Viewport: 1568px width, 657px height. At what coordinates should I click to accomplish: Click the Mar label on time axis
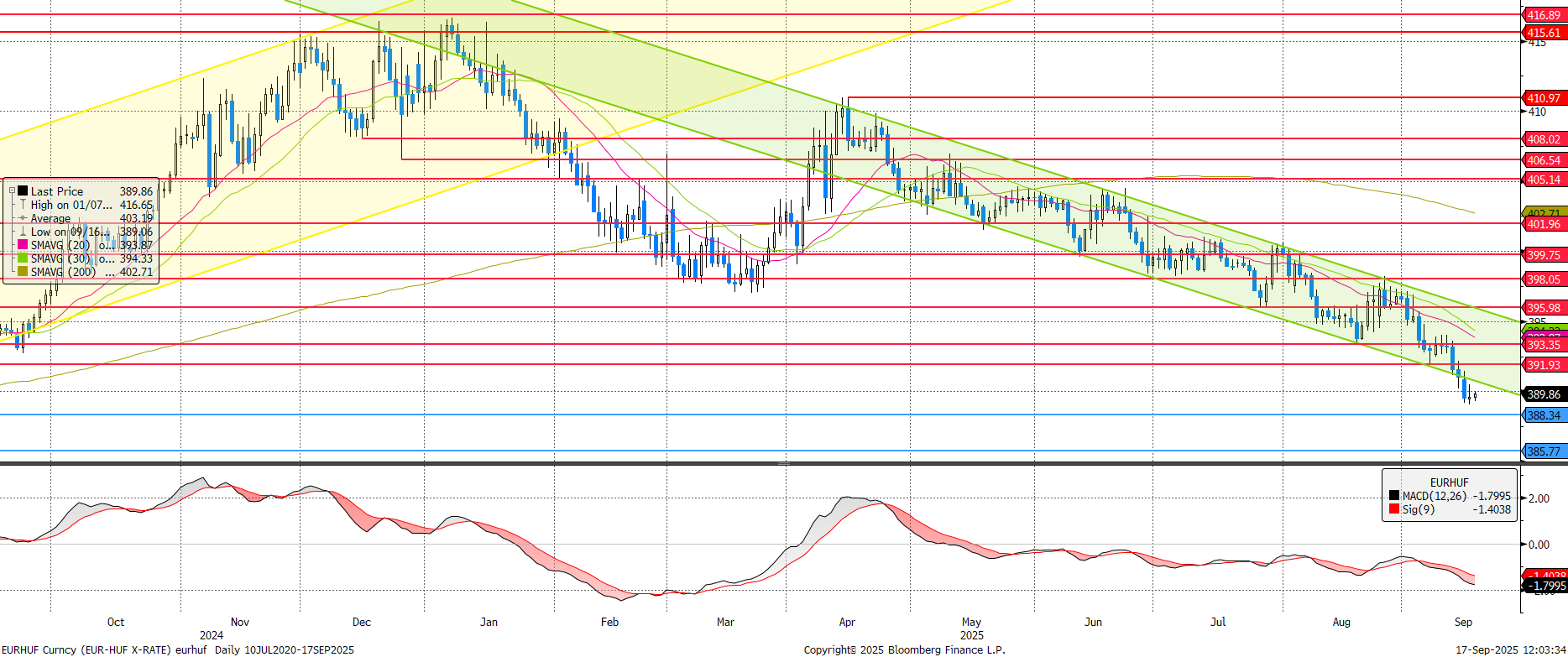pos(725,622)
